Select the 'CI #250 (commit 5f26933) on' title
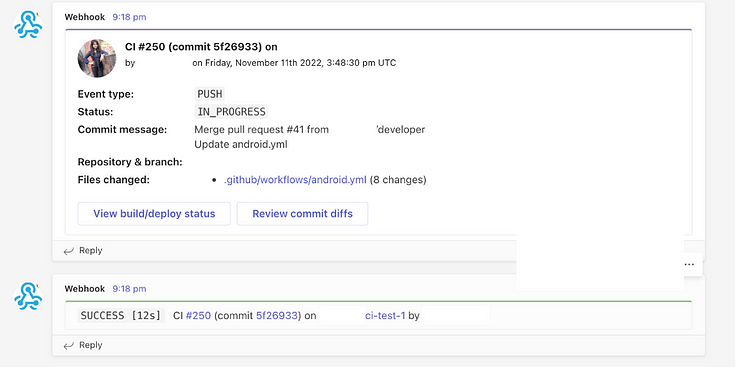The height and width of the screenshot is (368, 736). 201,46
